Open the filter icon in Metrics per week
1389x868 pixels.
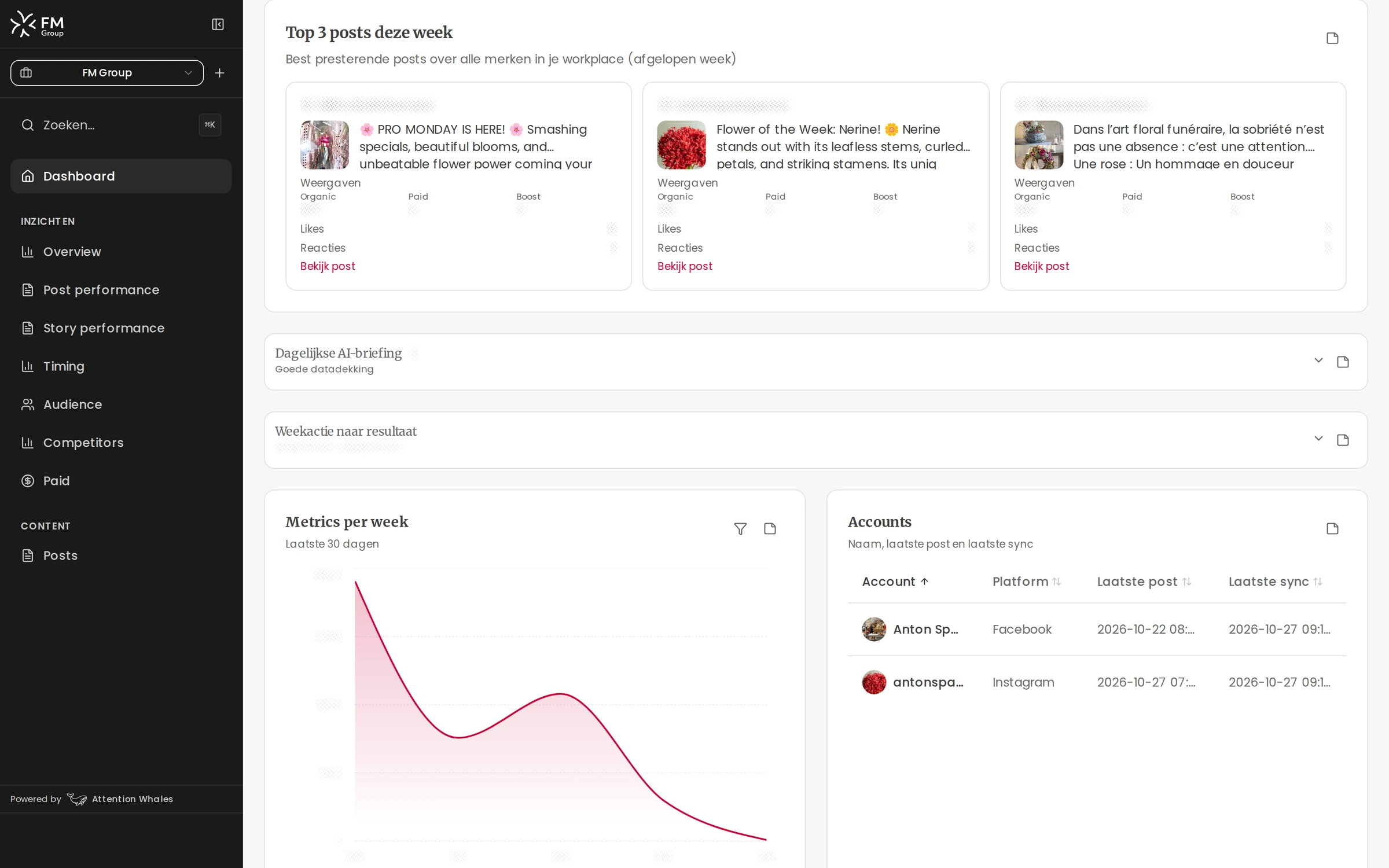[x=740, y=529]
